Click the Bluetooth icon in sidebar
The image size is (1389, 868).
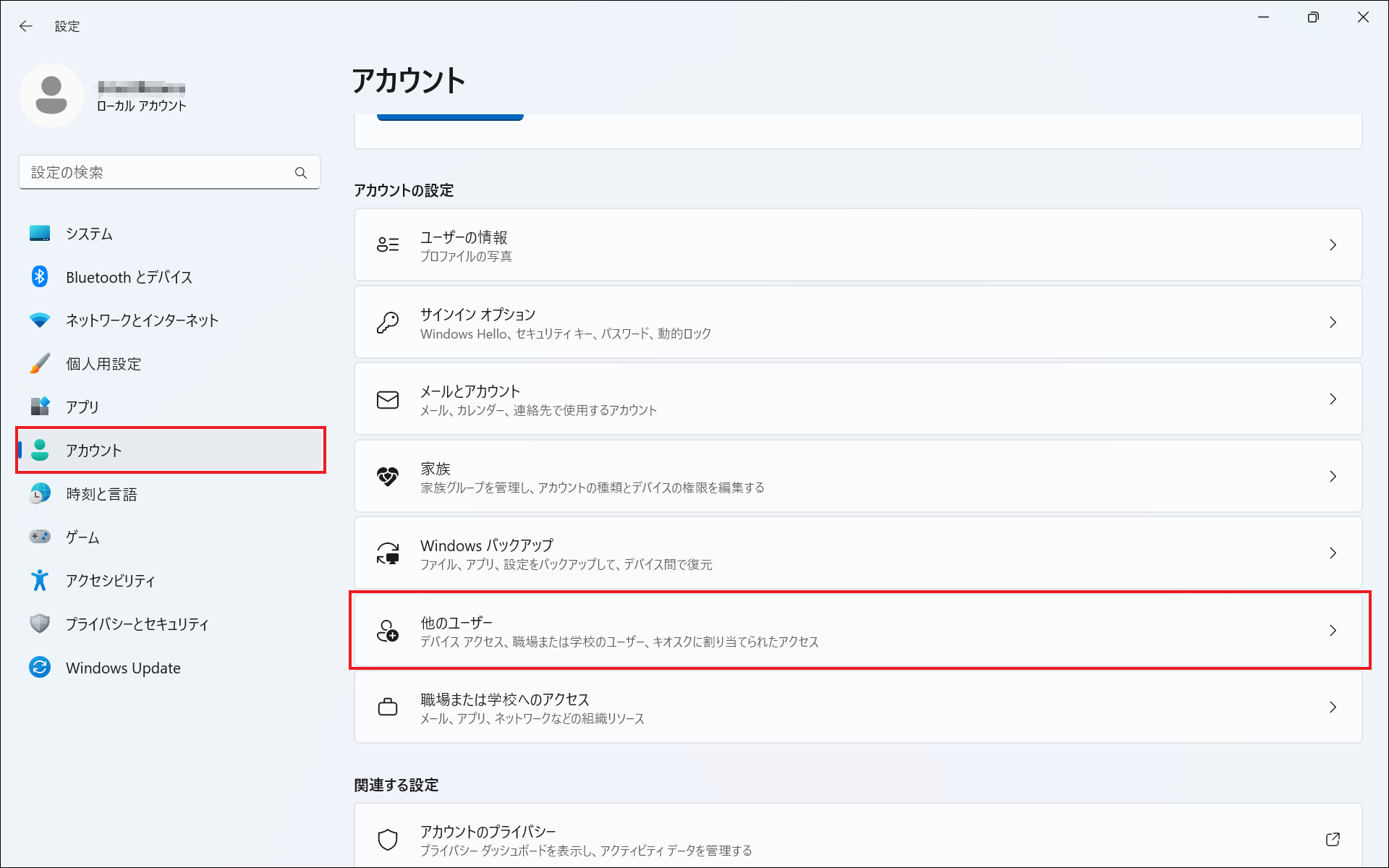40,277
